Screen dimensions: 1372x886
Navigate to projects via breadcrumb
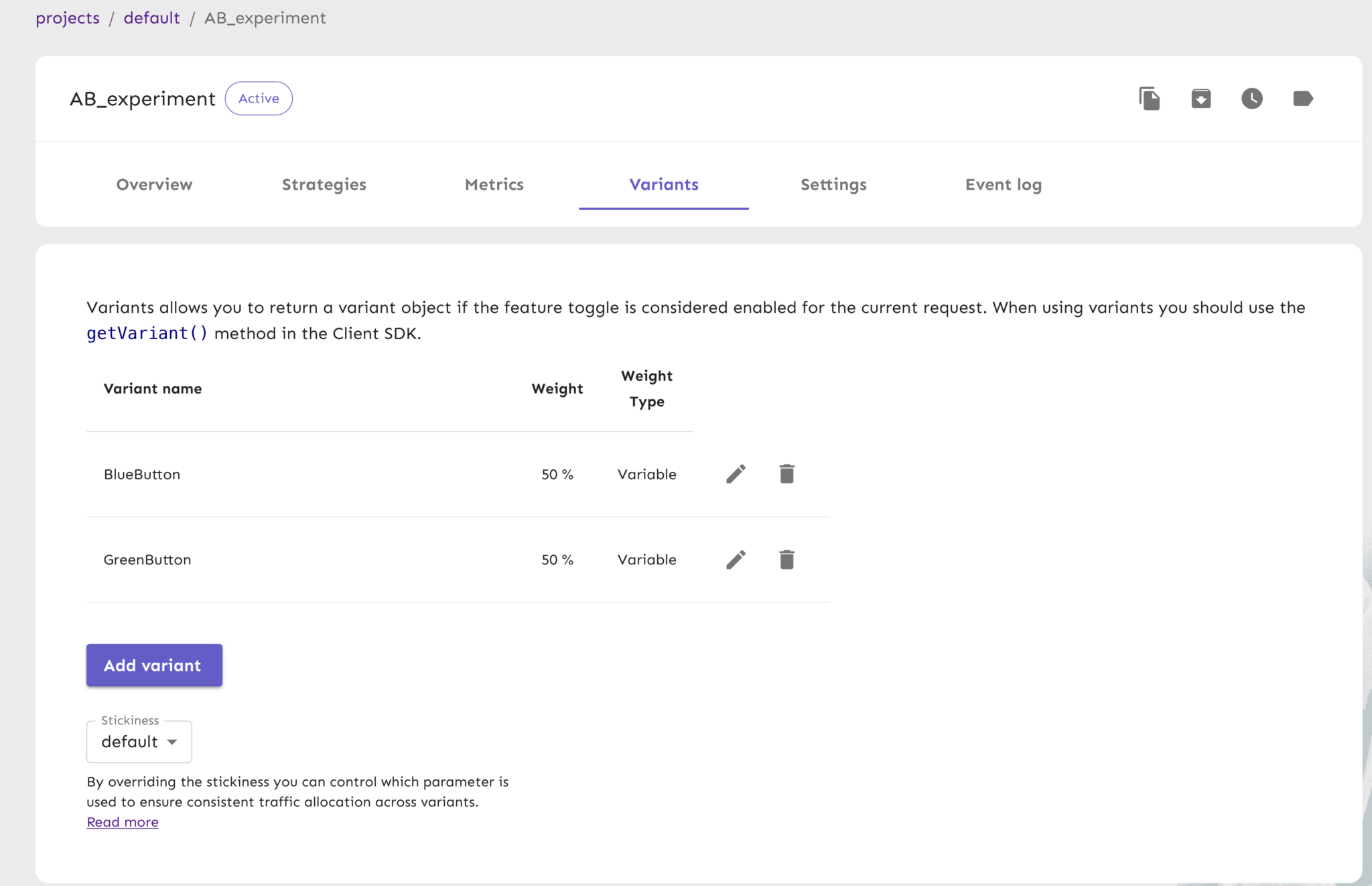coord(68,17)
